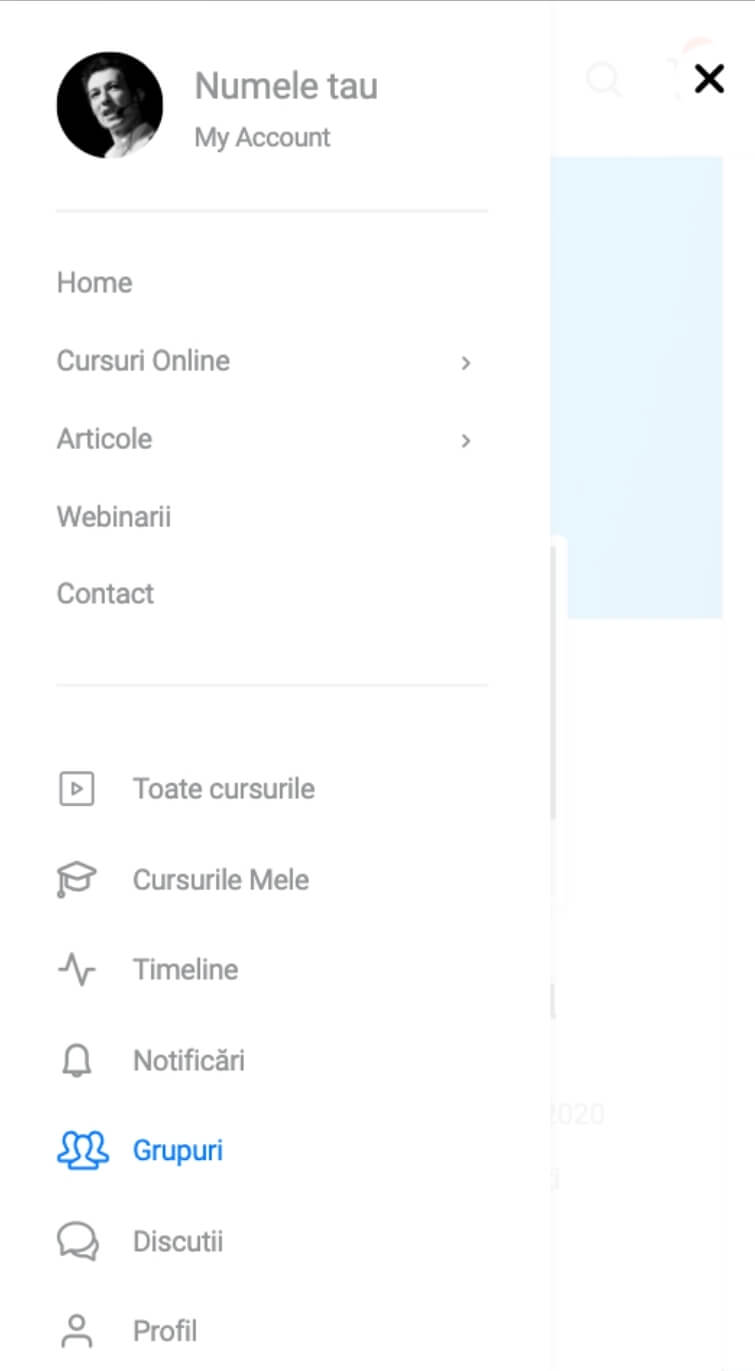The image size is (755, 1371).
Task: Expand the Articole submenu
Action: pyautogui.click(x=465, y=440)
